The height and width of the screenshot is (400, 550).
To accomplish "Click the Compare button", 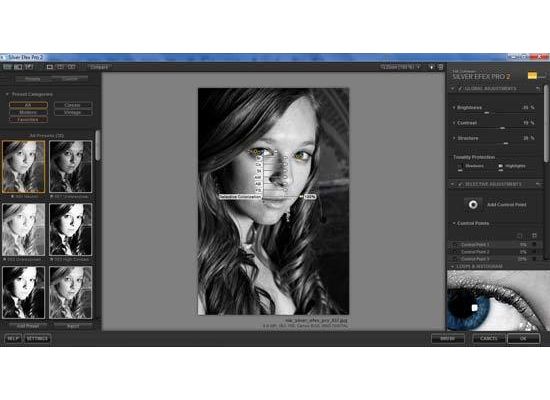I will tap(98, 67).
